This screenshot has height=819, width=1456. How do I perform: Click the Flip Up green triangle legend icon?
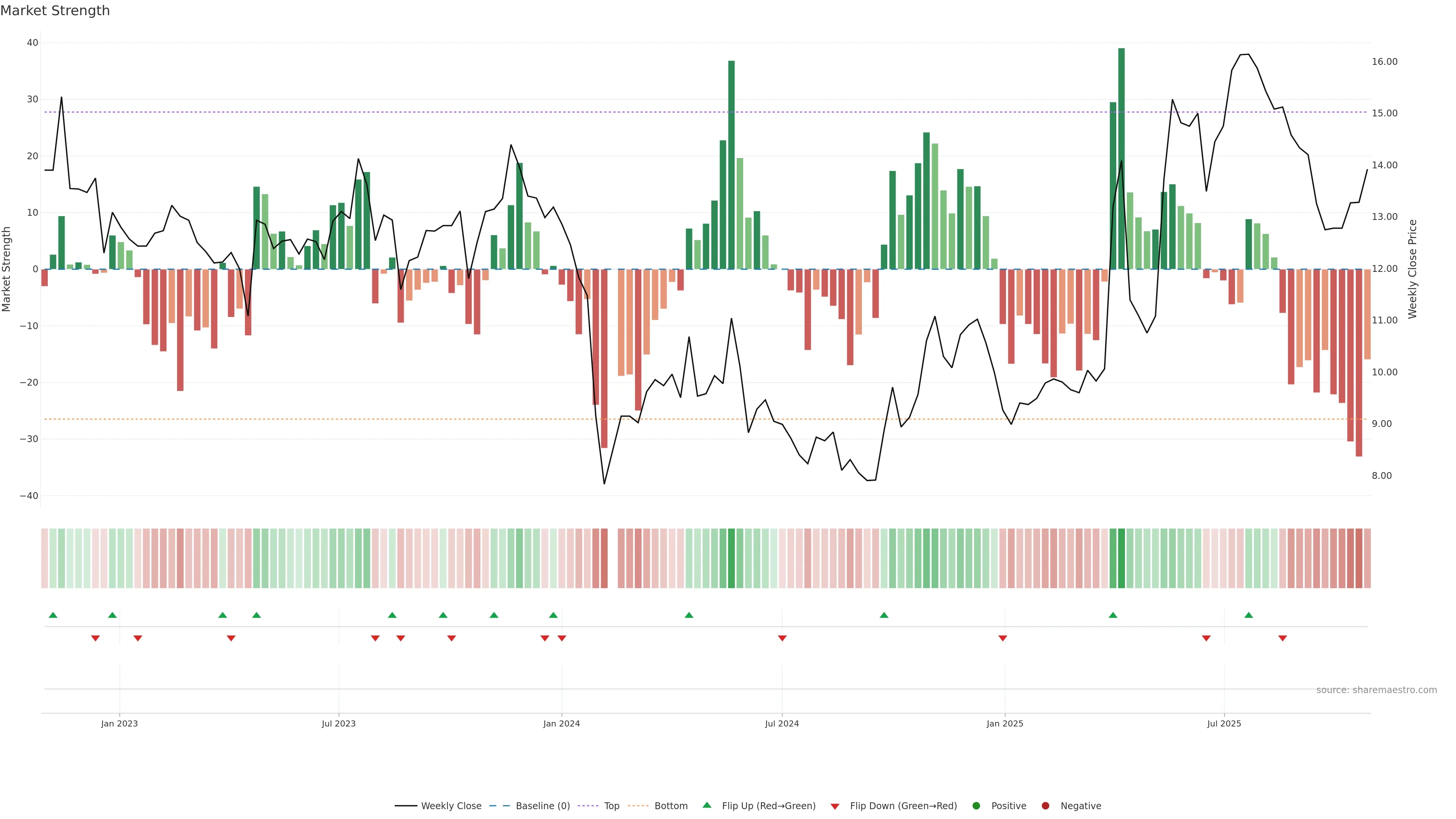click(x=706, y=805)
